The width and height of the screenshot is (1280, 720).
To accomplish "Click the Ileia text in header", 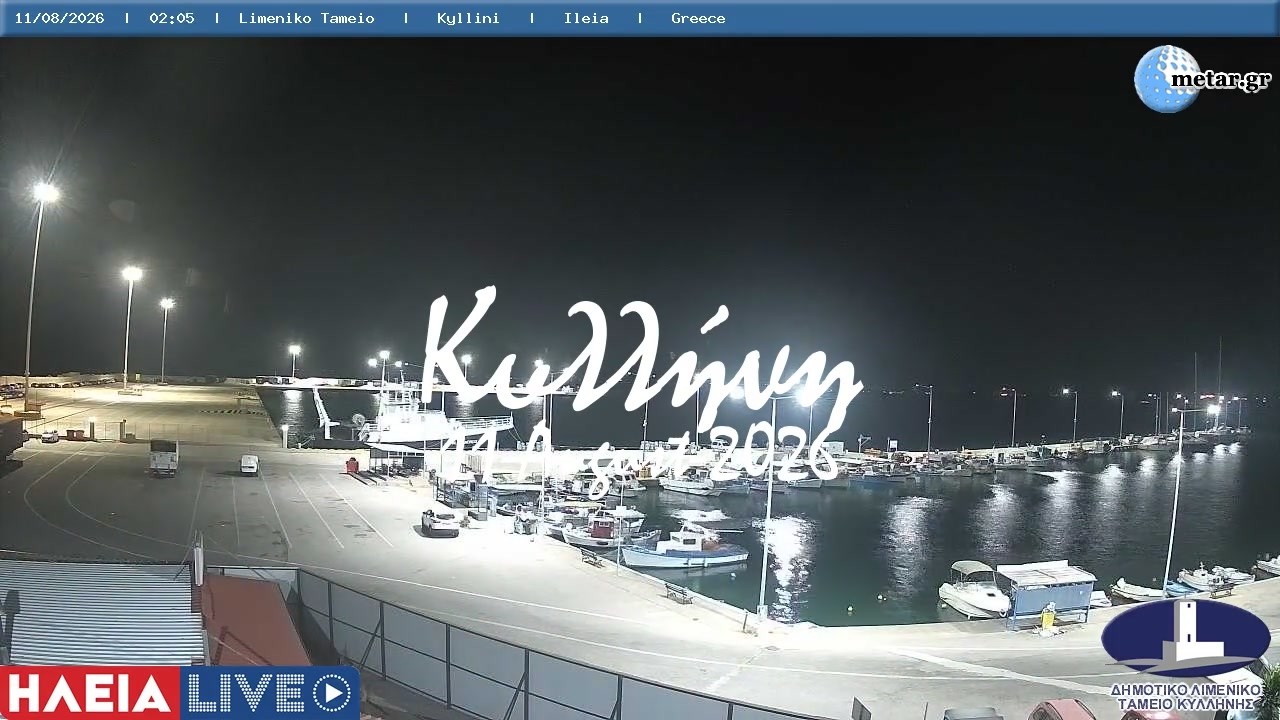I will click(586, 18).
